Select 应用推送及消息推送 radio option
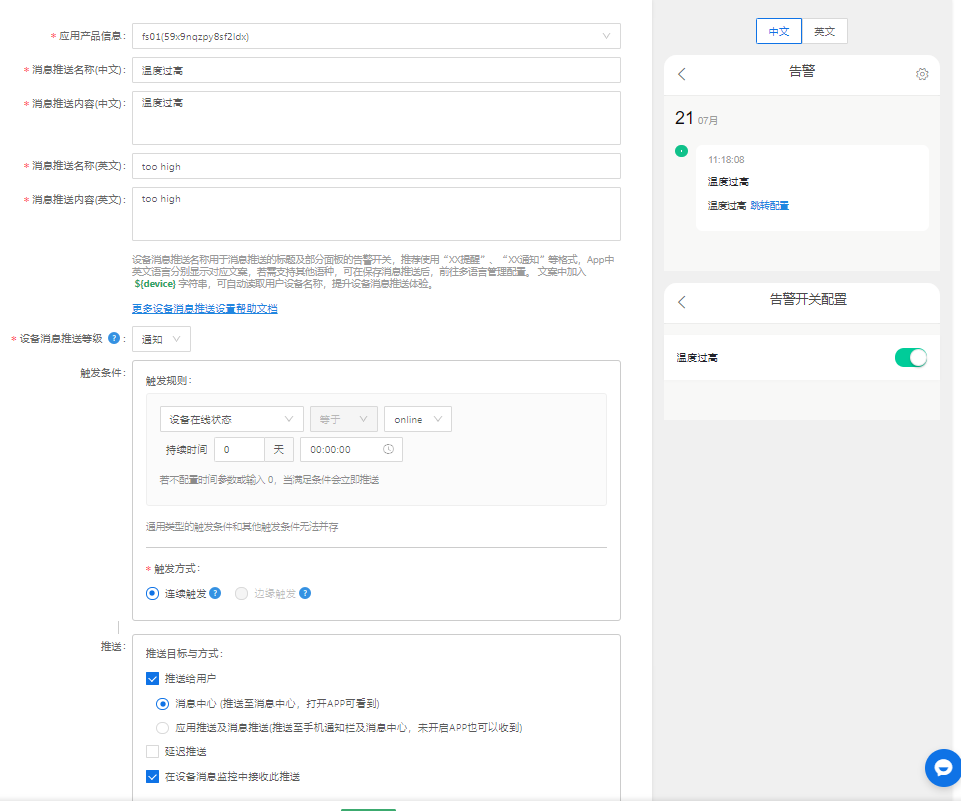The width and height of the screenshot is (961, 811). 163,728
